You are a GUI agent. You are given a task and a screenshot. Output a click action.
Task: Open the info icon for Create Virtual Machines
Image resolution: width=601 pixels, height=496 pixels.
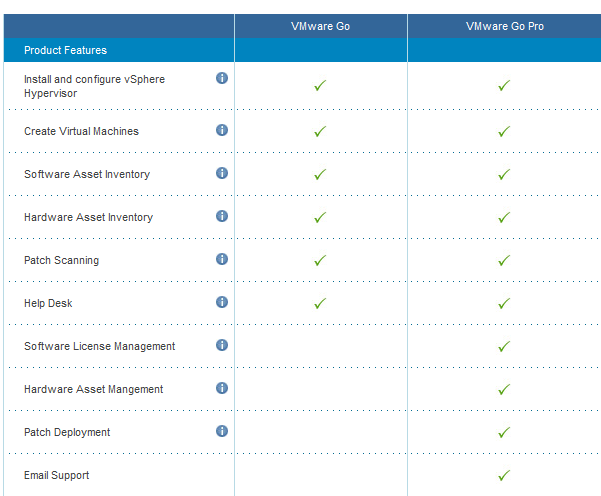[222, 130]
